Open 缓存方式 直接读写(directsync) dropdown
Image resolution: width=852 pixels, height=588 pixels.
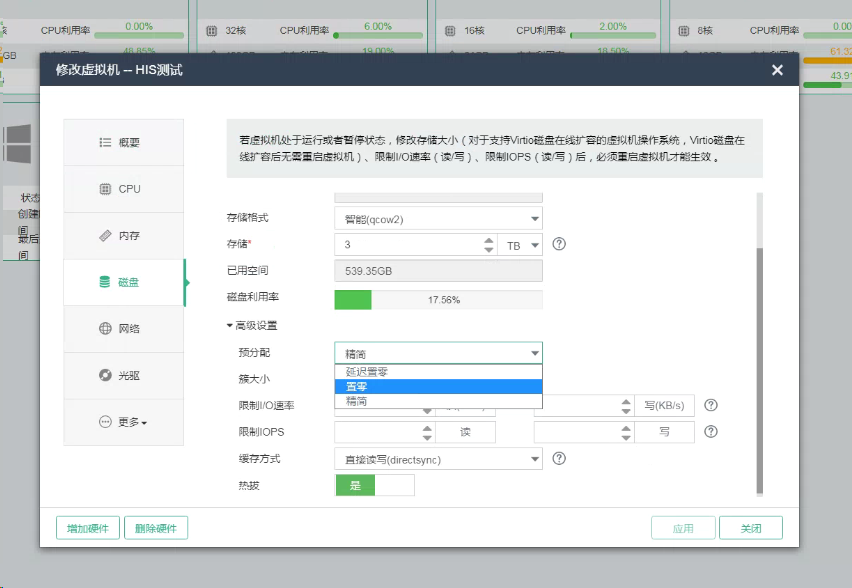[438, 459]
